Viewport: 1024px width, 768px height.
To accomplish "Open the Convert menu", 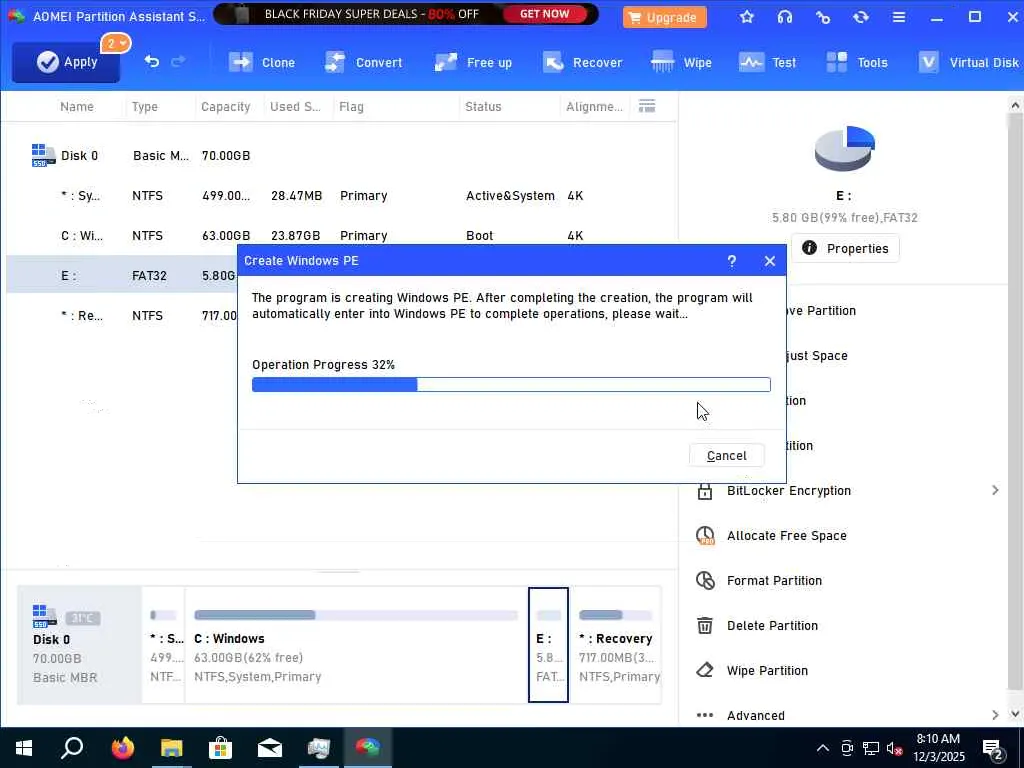I will [x=364, y=63].
